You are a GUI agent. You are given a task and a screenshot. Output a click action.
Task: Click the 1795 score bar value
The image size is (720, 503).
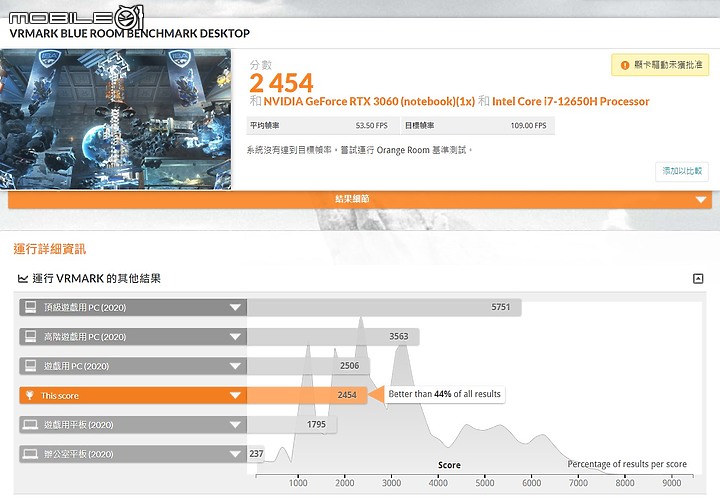pyautogui.click(x=316, y=424)
